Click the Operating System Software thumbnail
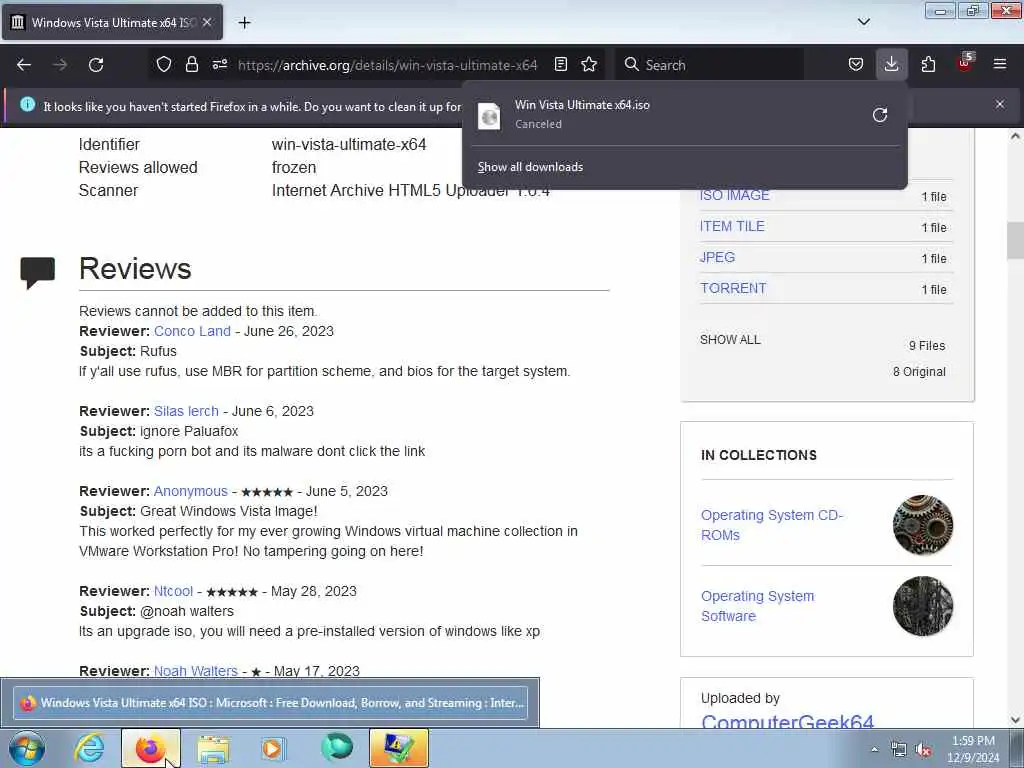This screenshot has height=768, width=1024. [x=923, y=606]
